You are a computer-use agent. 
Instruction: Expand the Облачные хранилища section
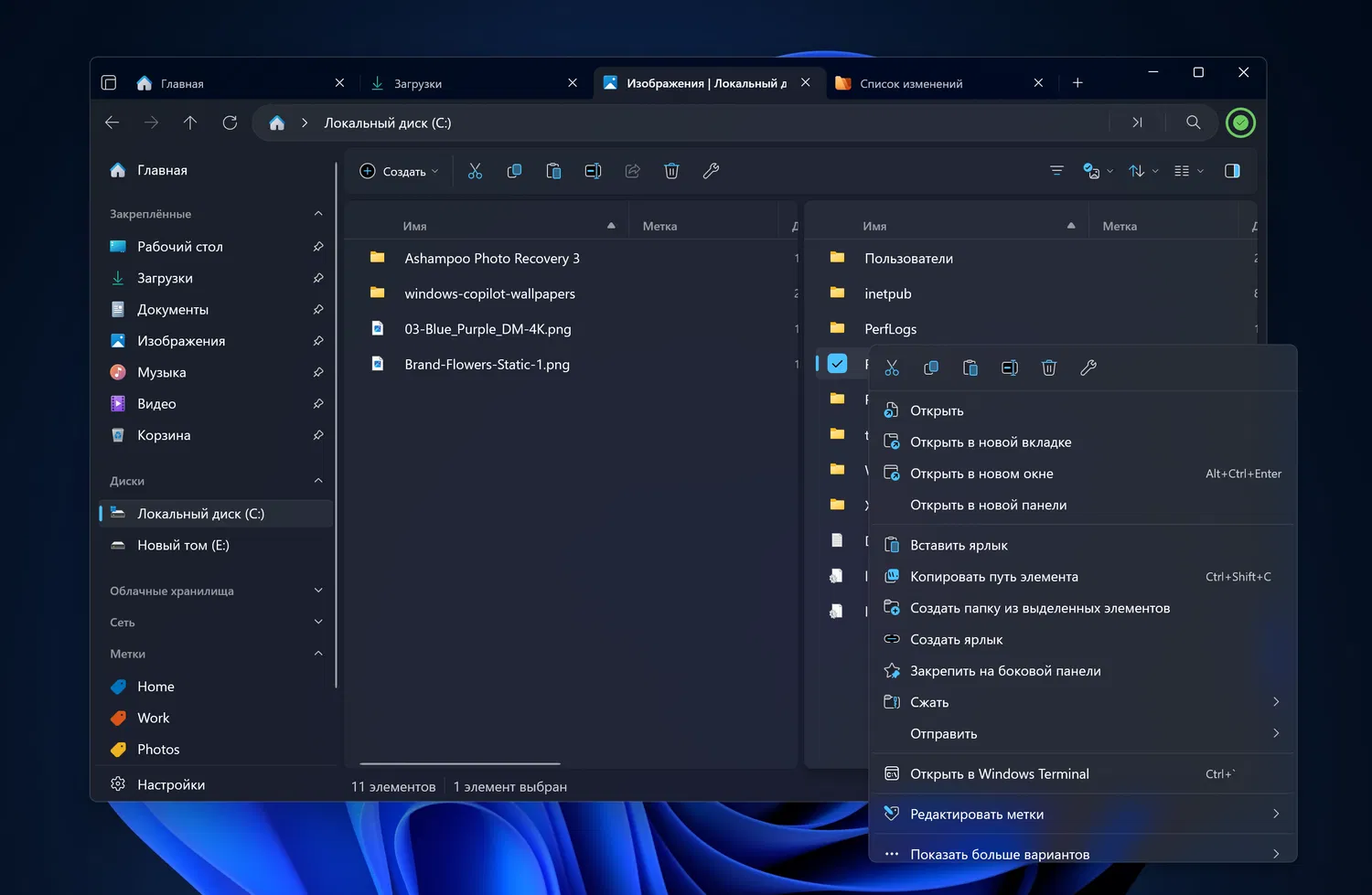tap(317, 591)
